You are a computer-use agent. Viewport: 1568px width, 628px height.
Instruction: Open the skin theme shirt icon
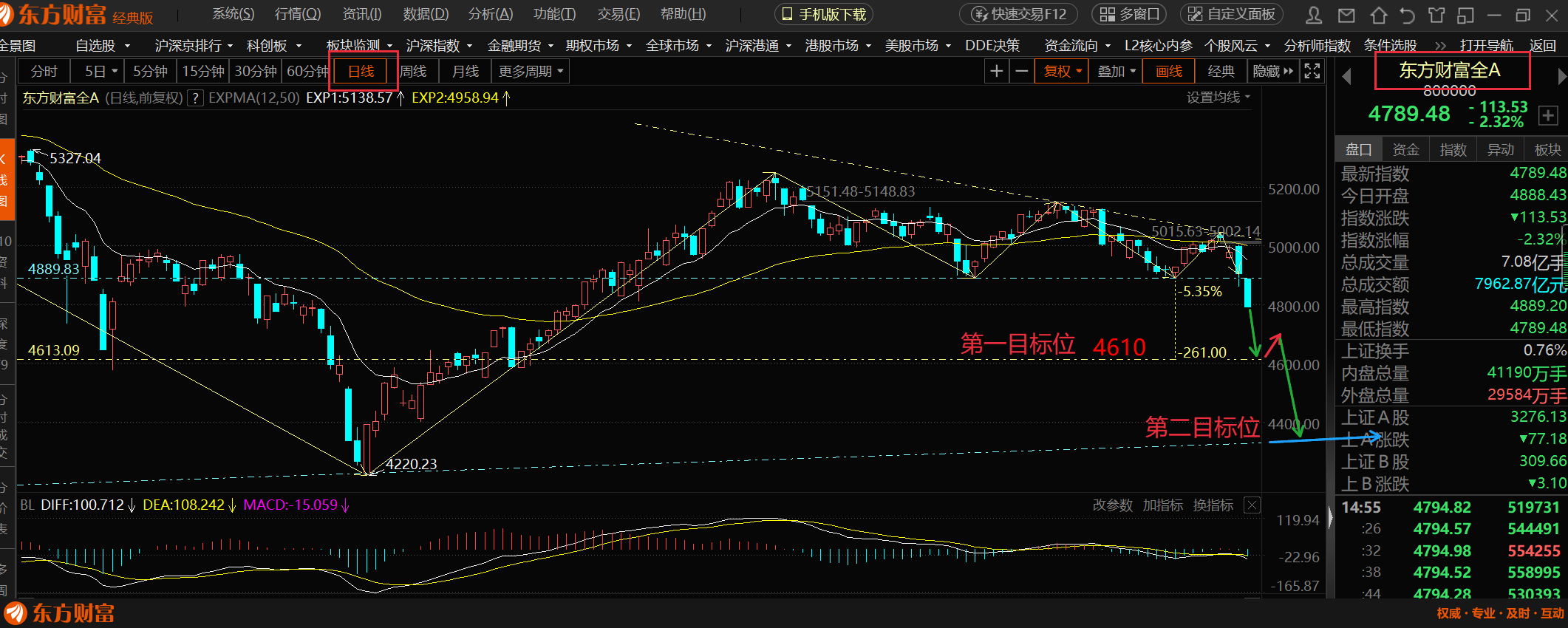(x=1436, y=15)
